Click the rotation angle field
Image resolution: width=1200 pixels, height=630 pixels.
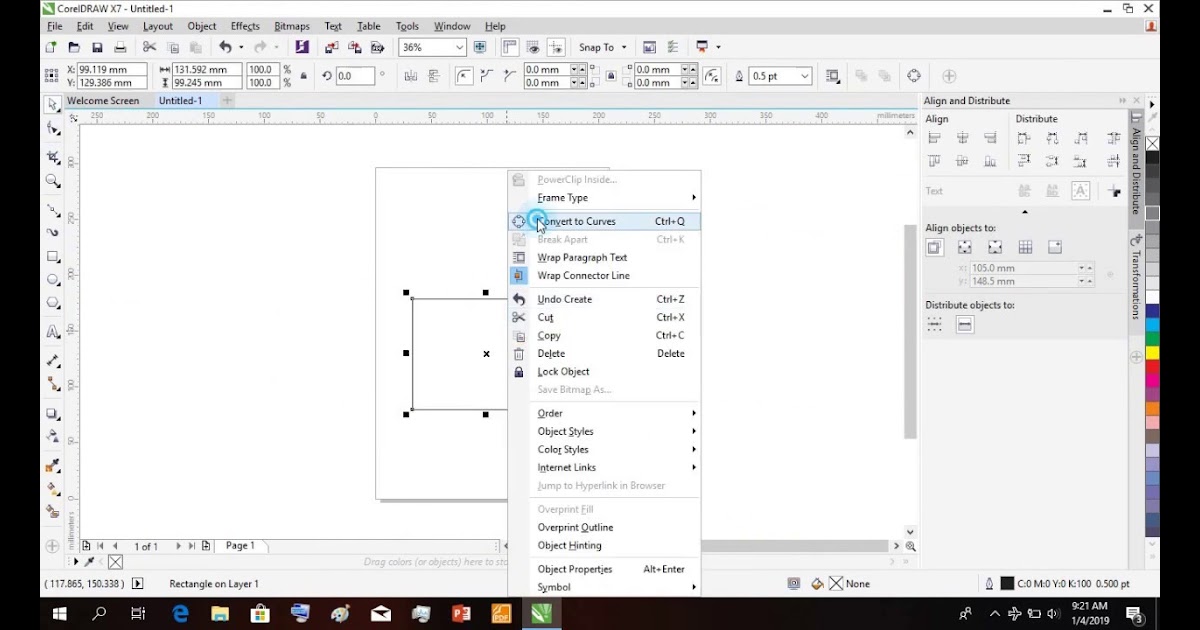pos(355,76)
